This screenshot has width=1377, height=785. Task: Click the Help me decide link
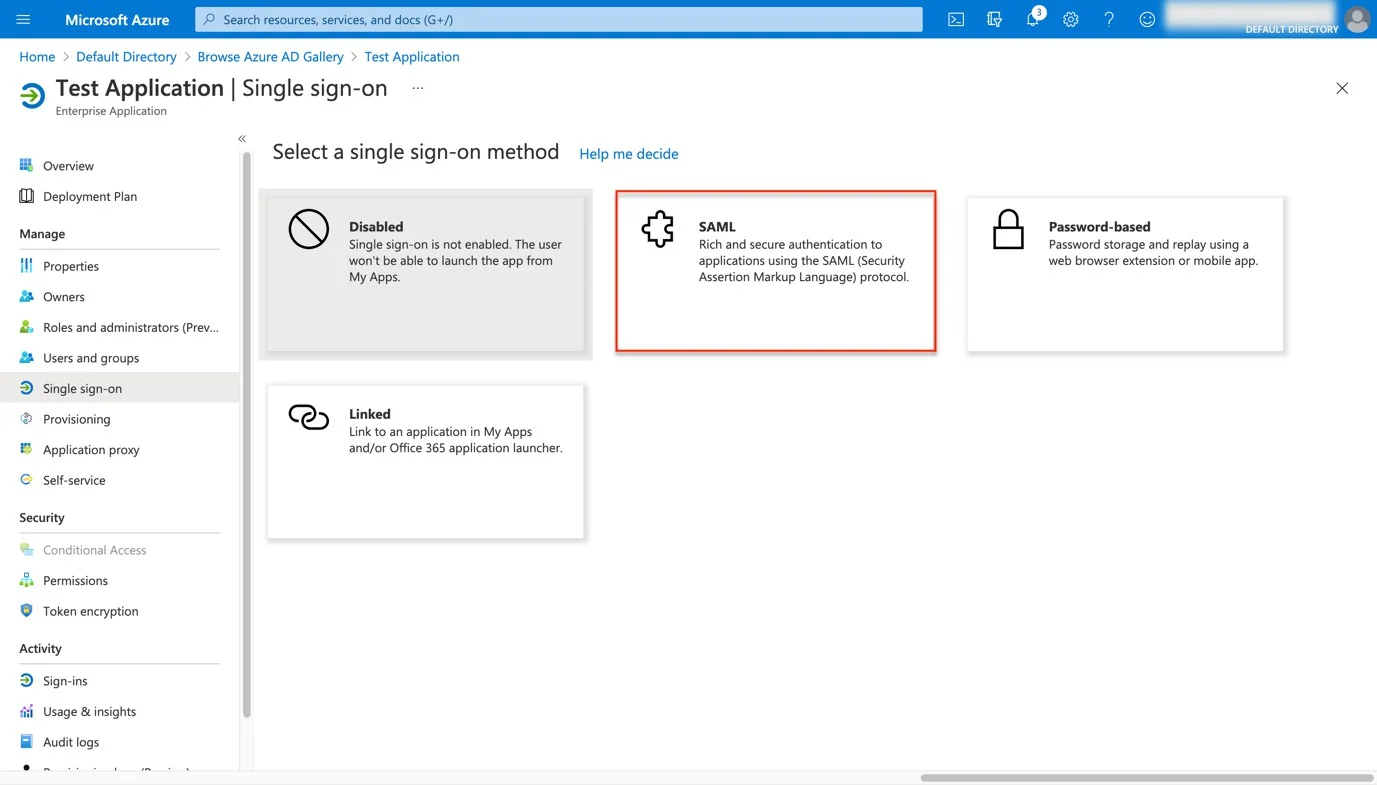(x=629, y=154)
